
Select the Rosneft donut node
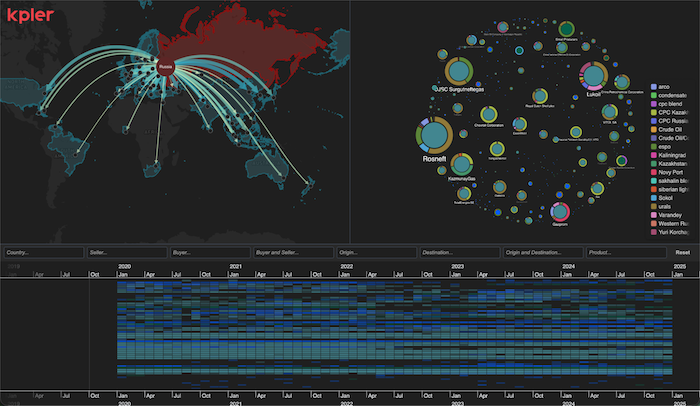point(434,135)
